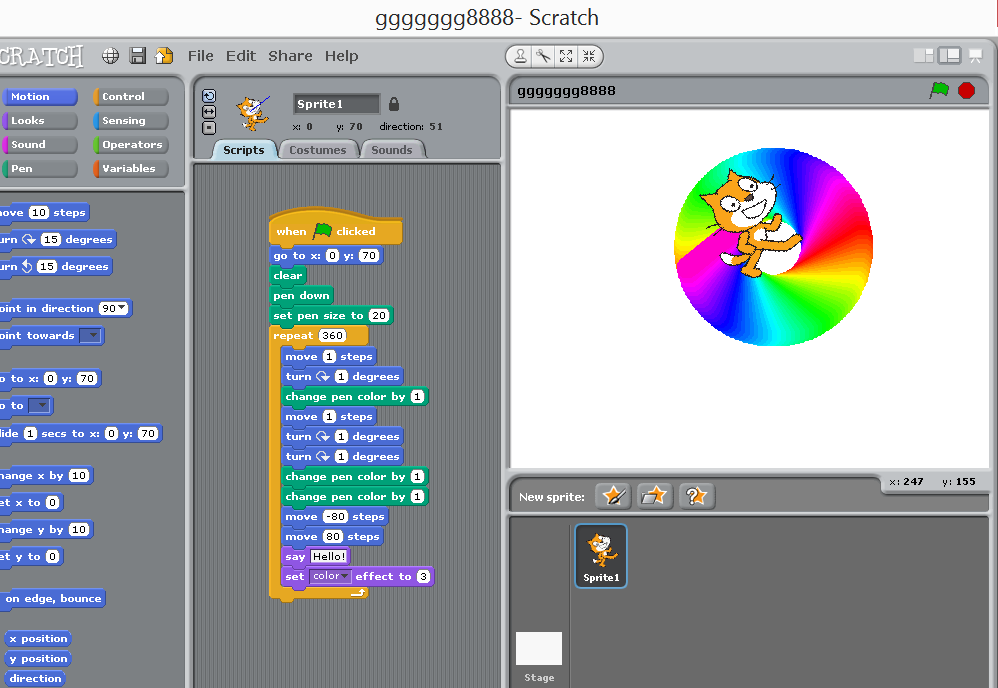Select the Operators block category
This screenshot has width=998, height=688.
[x=130, y=144]
